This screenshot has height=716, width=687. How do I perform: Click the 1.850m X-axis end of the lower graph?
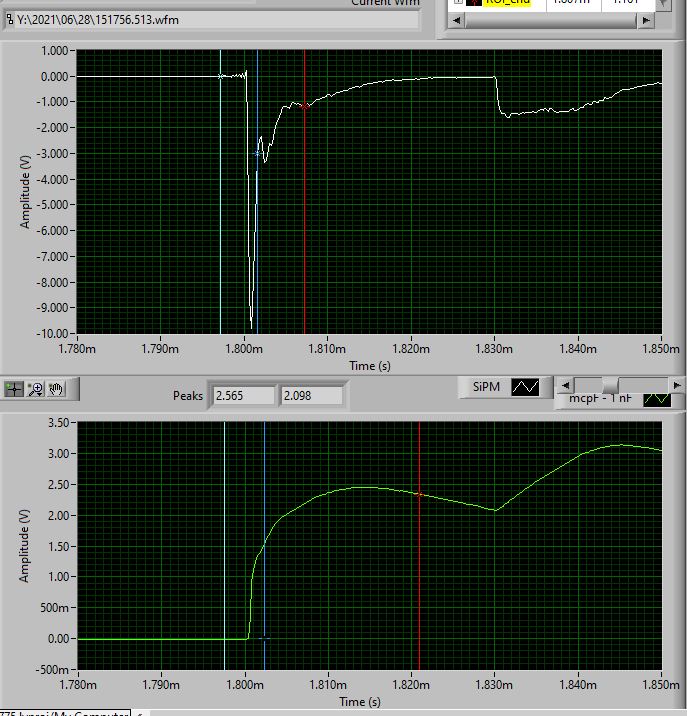tap(661, 685)
